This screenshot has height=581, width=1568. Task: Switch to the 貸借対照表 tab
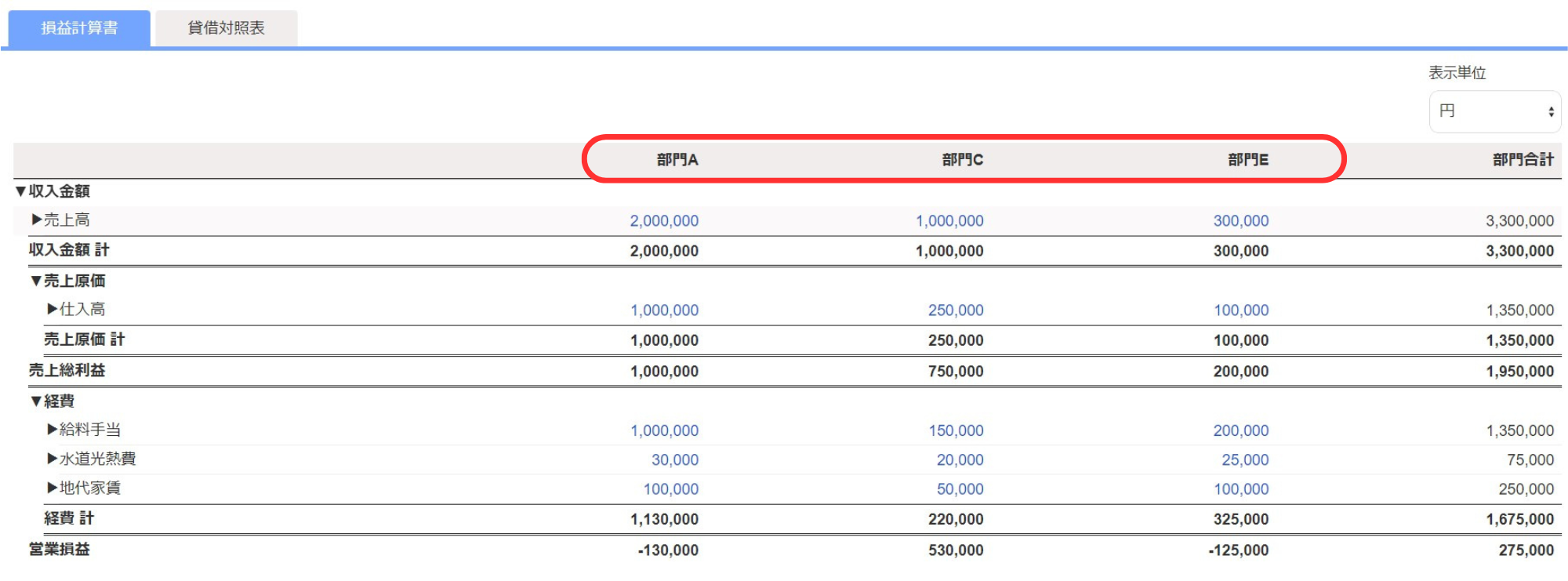click(226, 28)
